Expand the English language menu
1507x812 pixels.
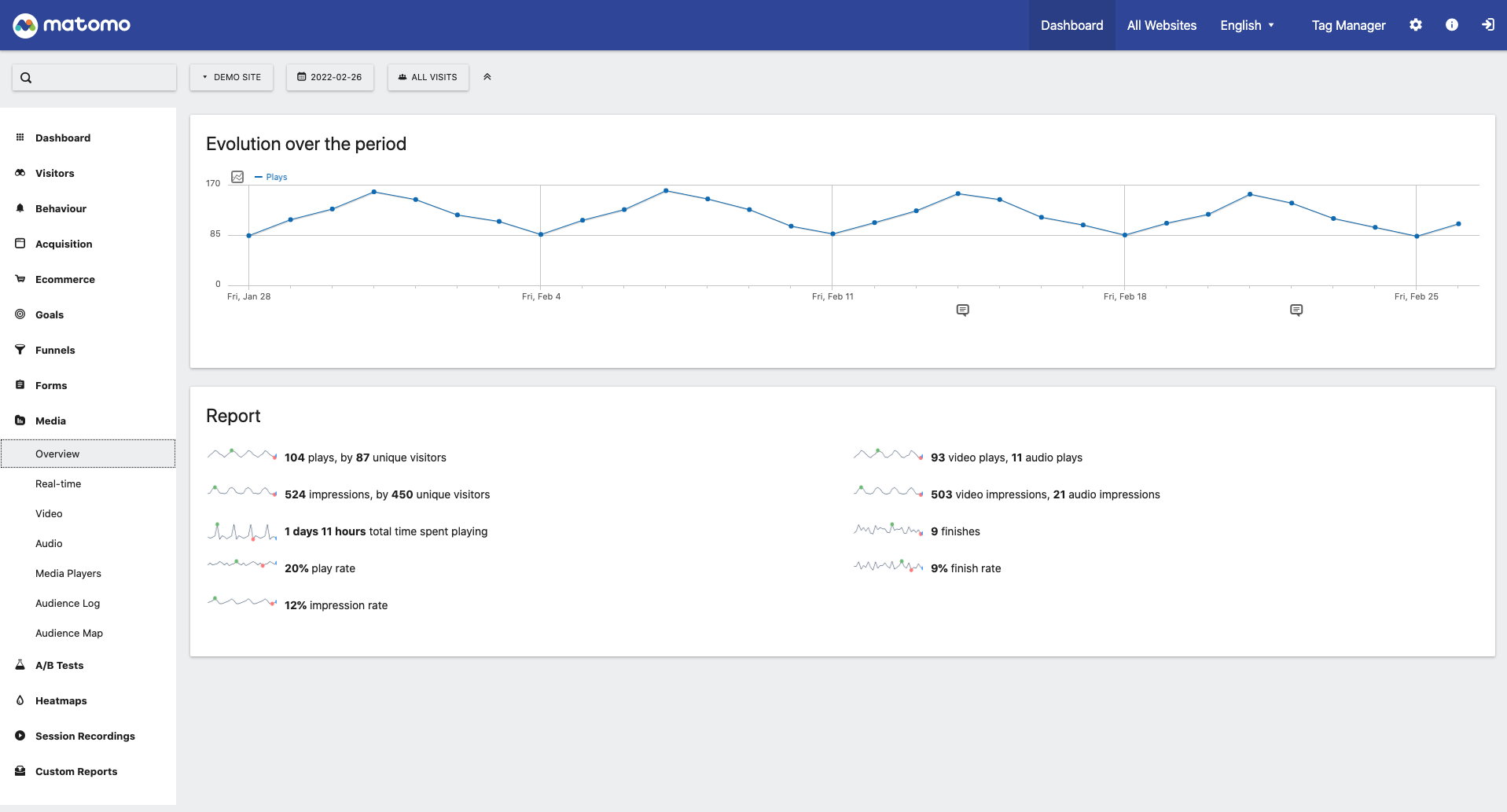tap(1247, 25)
